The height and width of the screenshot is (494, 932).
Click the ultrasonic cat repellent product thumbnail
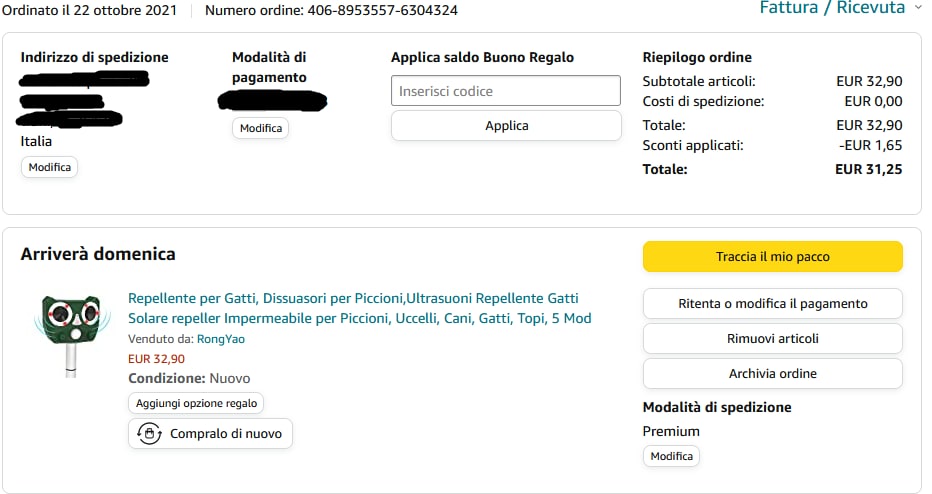pyautogui.click(x=65, y=334)
